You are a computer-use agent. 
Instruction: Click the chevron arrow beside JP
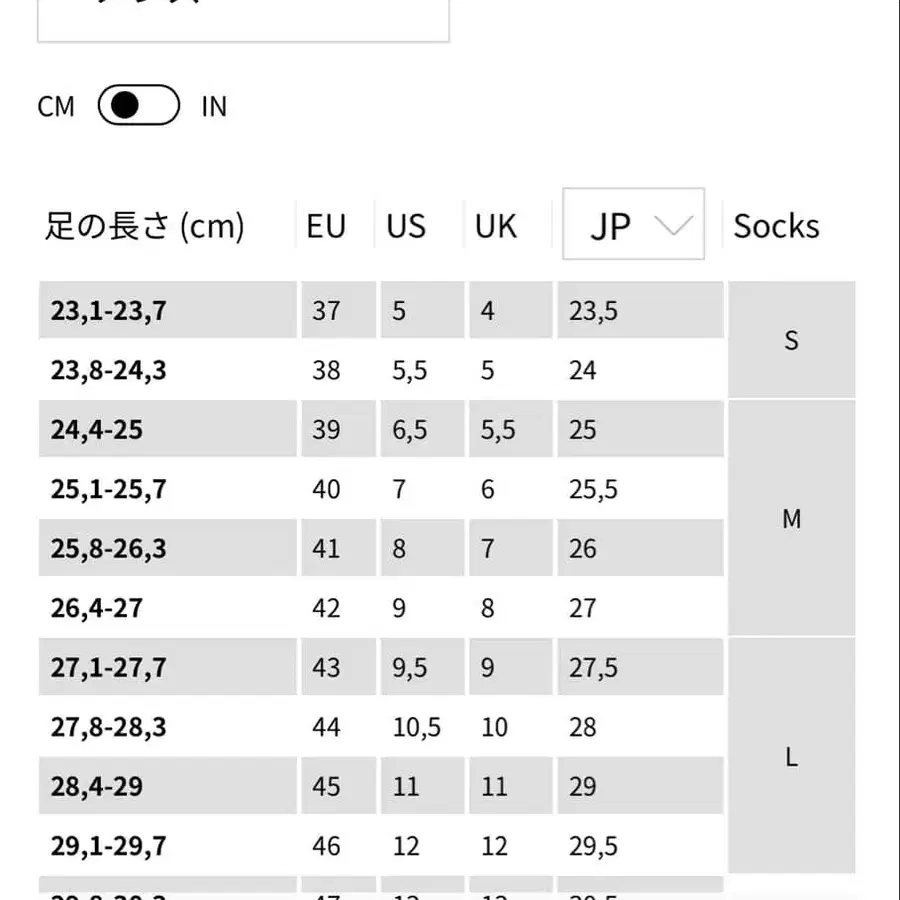(673, 225)
